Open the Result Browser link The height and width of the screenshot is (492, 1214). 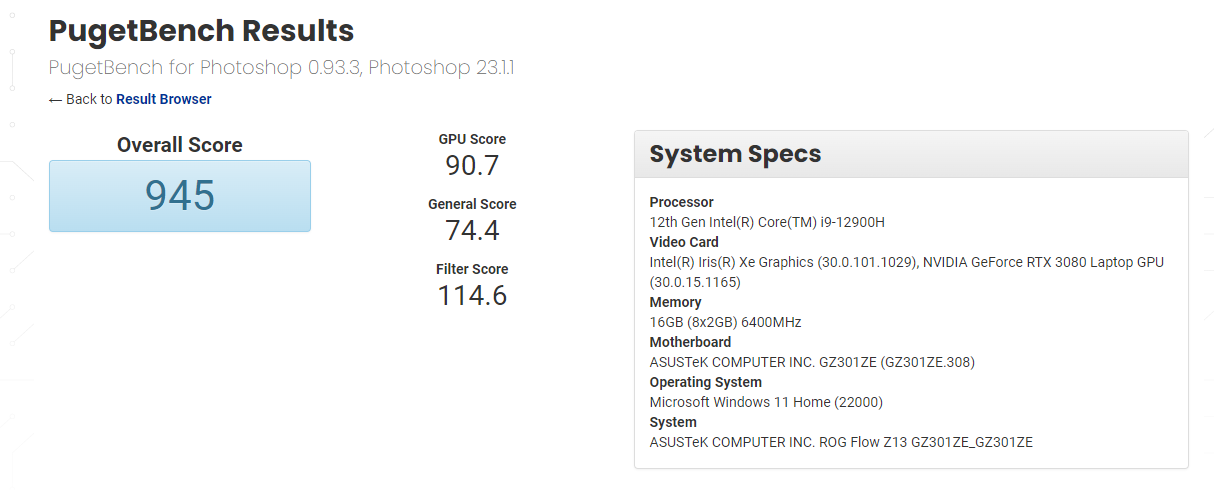coord(163,99)
